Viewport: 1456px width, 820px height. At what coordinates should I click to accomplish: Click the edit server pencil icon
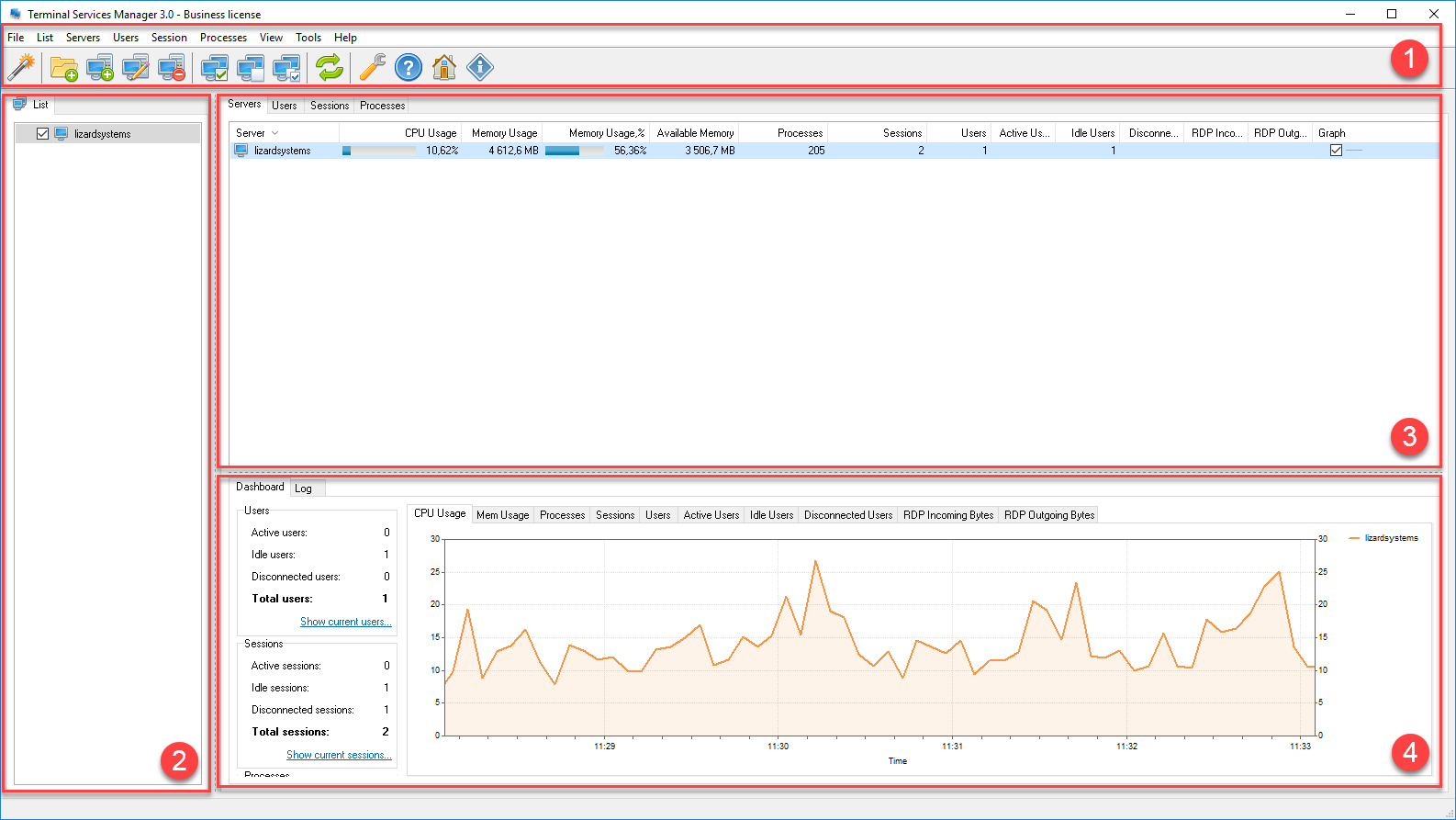(135, 67)
